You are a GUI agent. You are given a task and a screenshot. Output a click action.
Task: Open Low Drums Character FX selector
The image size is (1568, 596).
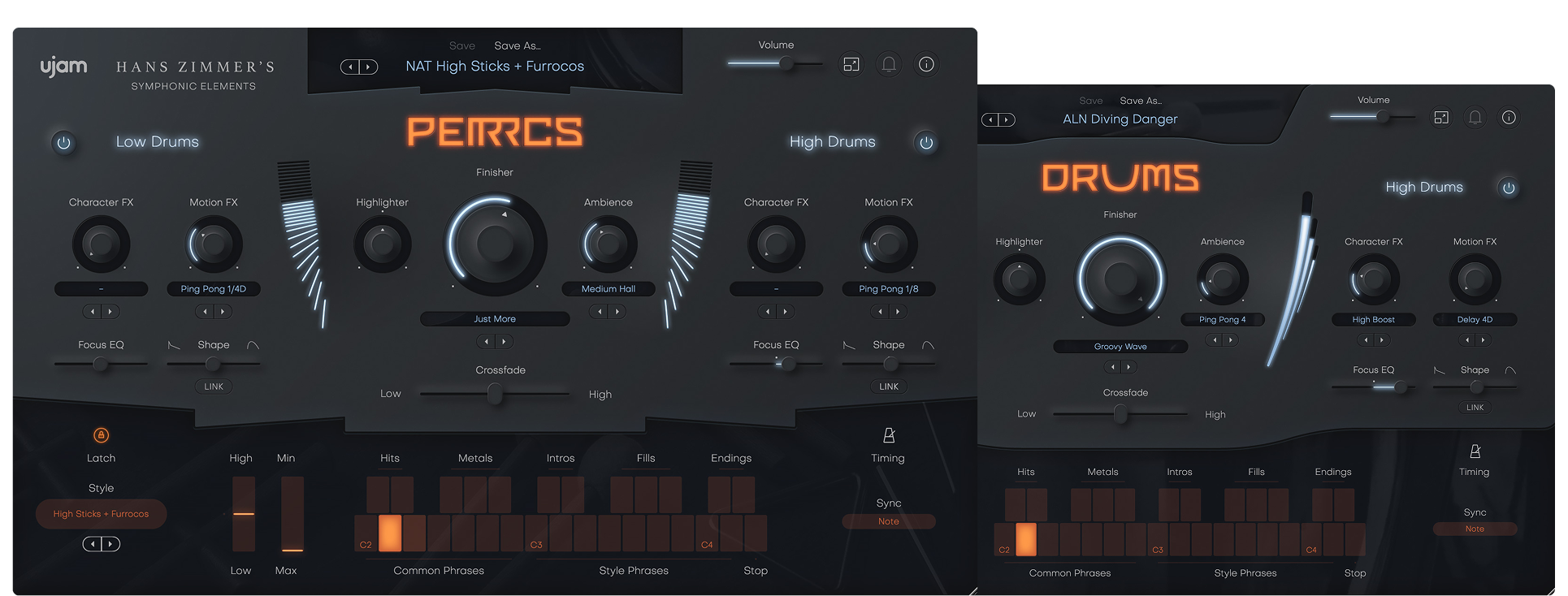101,289
